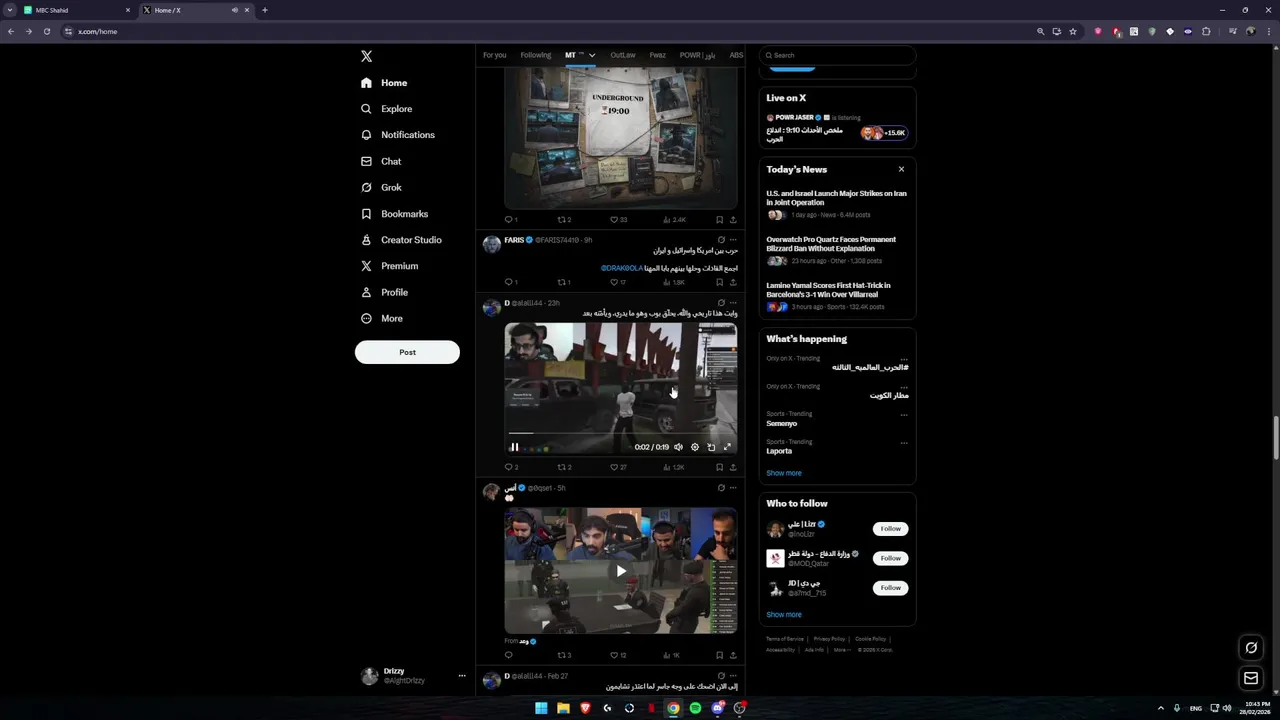
Task: Switch to the Following tab
Action: (x=536, y=55)
